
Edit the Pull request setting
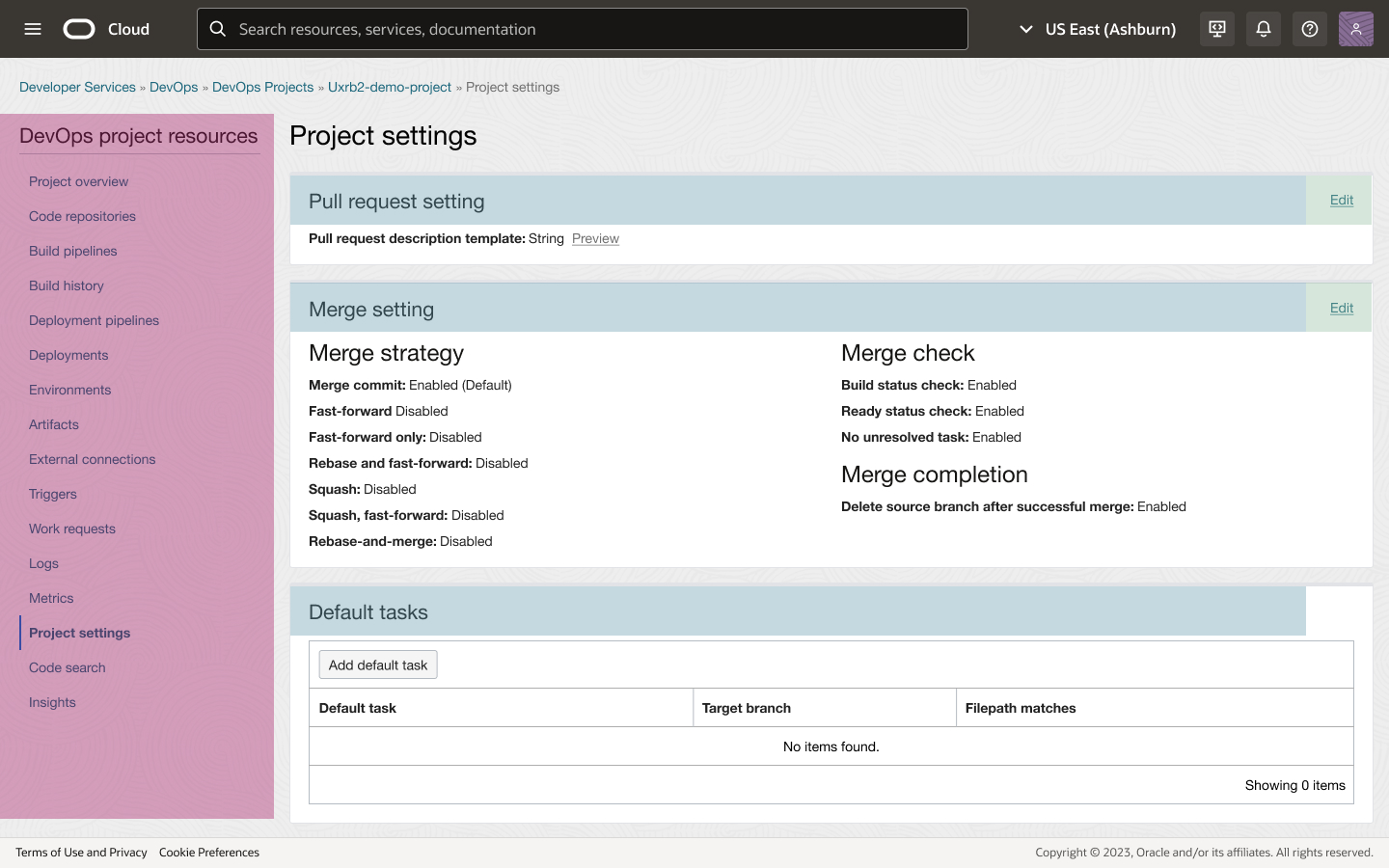pos(1341,200)
